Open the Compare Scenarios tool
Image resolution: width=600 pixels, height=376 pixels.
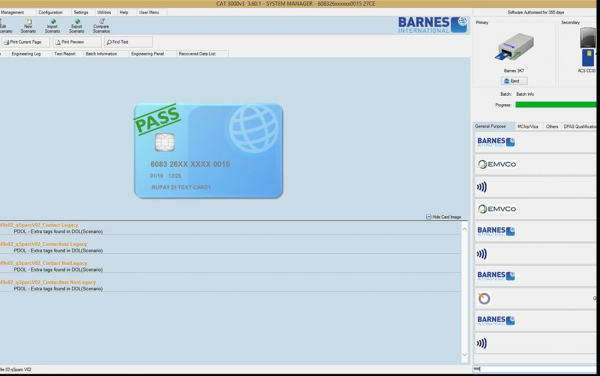101,26
